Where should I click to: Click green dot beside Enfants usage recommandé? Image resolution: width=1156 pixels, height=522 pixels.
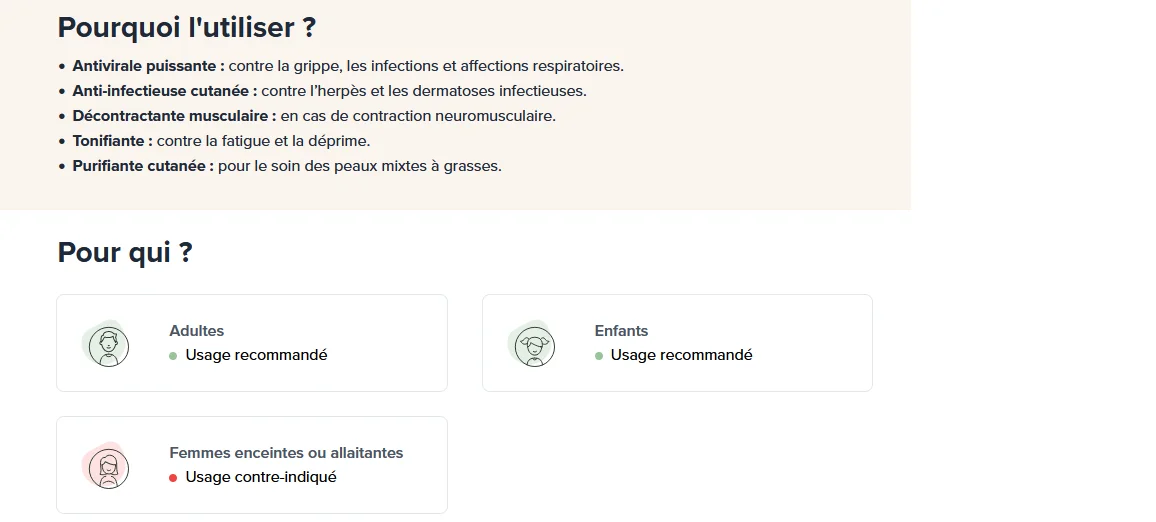[599, 356]
